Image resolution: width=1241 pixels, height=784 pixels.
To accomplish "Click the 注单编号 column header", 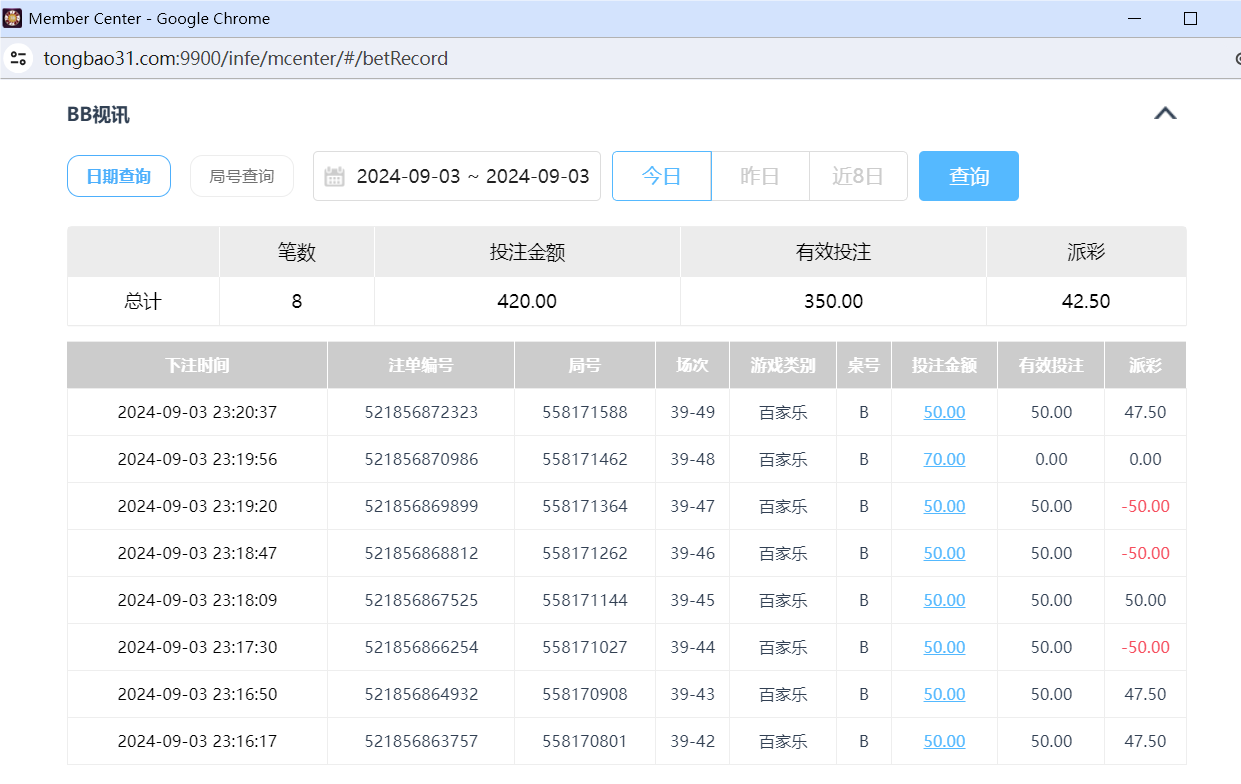I will pos(419,365).
